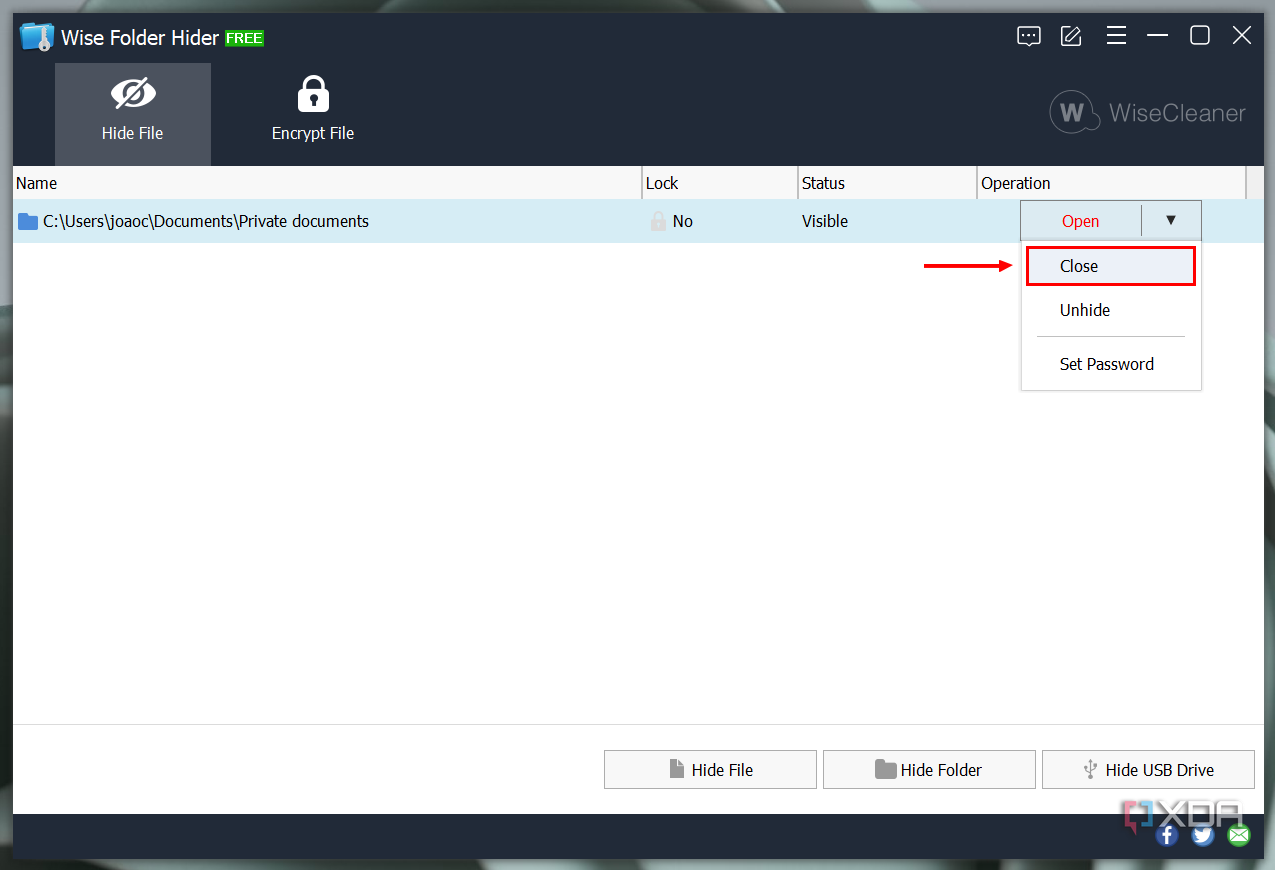
Task: Click the Hide File icon with crossed-out eye
Action: (x=132, y=91)
